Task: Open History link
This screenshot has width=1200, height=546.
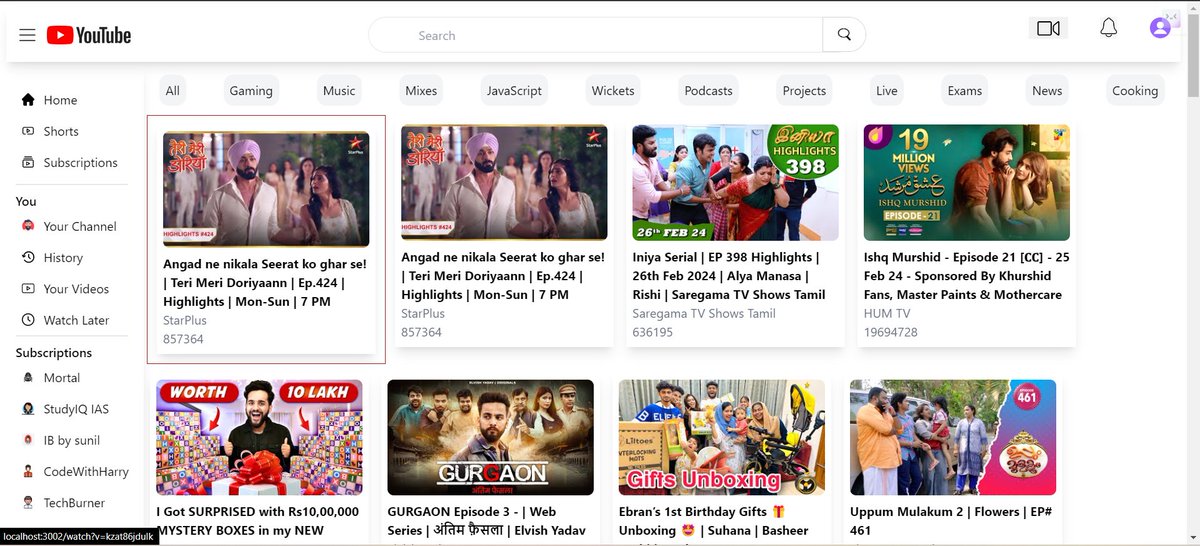Action: [63, 257]
